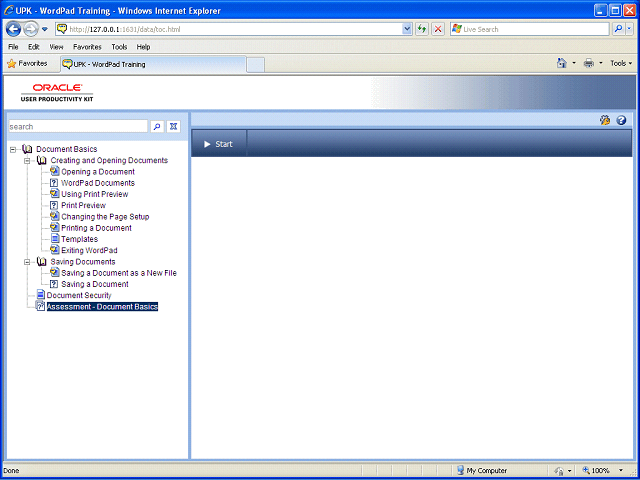Select the Templates item
Screen dimensions: 640x480
(80, 239)
